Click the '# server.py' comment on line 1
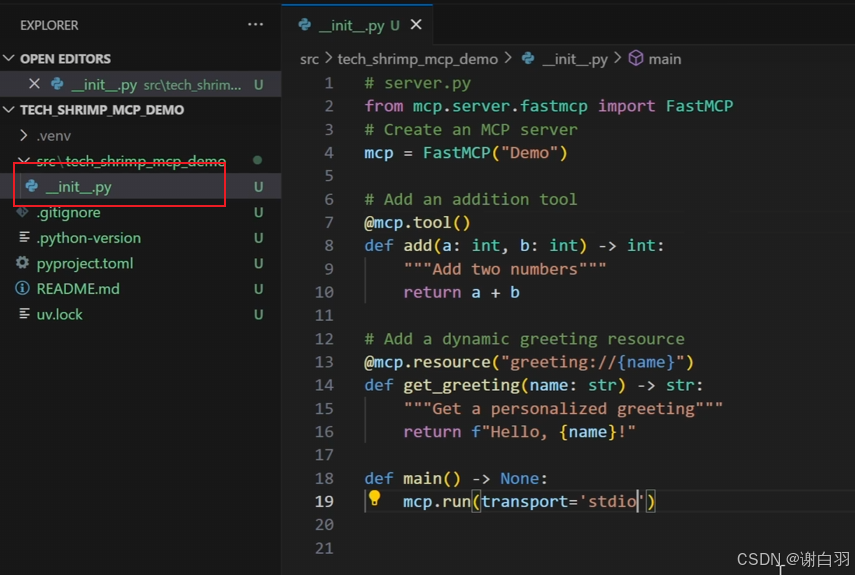 pyautogui.click(x=418, y=83)
